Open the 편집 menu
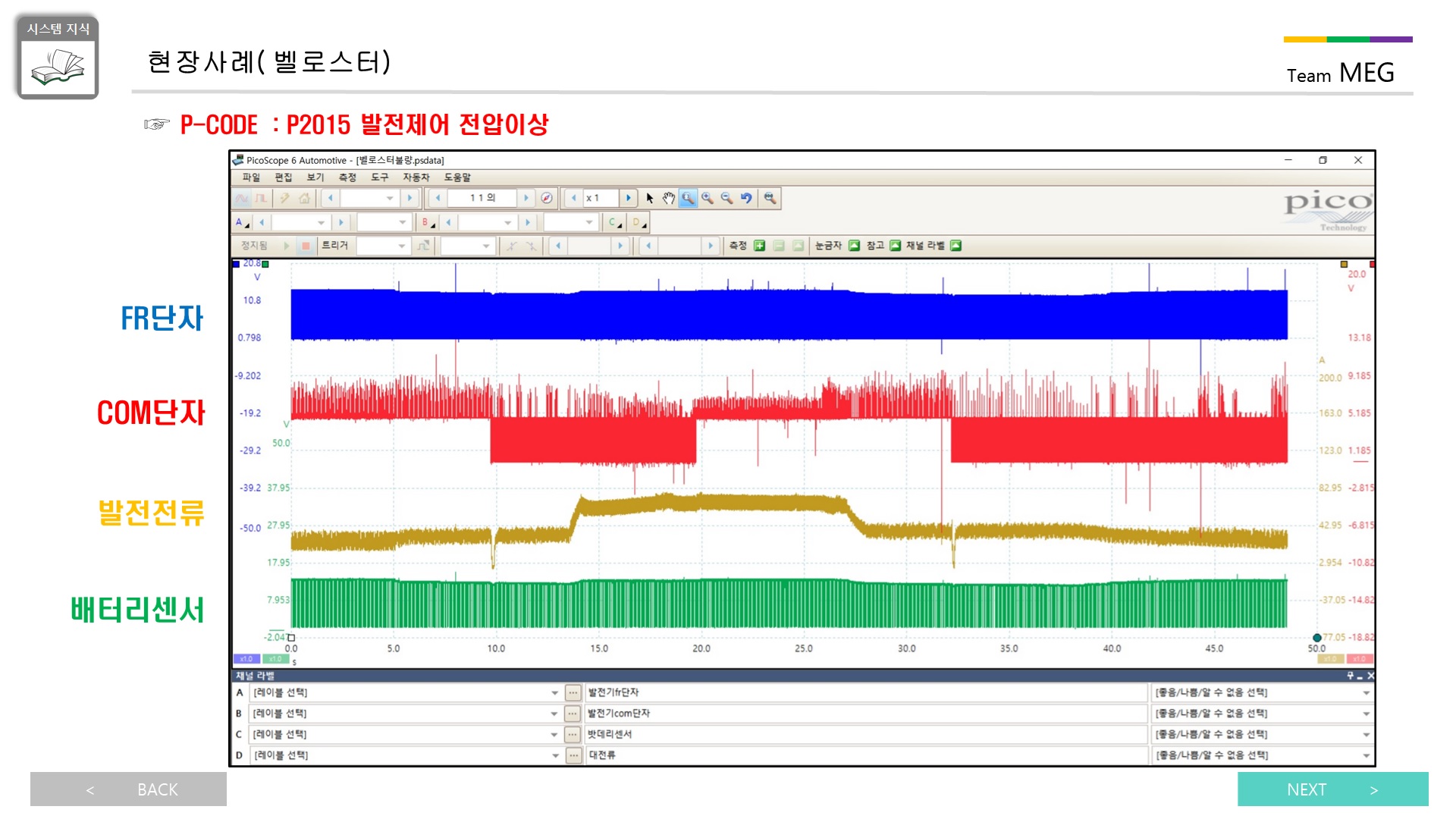 283,177
